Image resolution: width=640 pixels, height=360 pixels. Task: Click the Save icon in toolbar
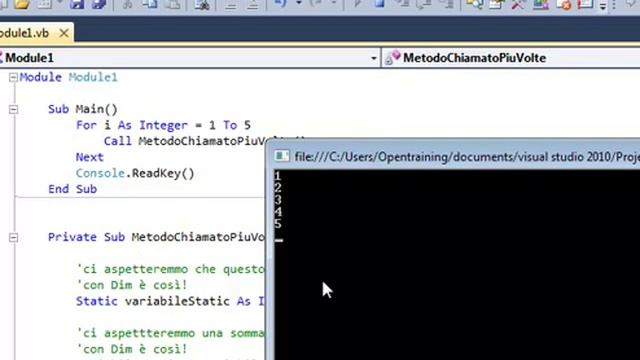click(76, 4)
